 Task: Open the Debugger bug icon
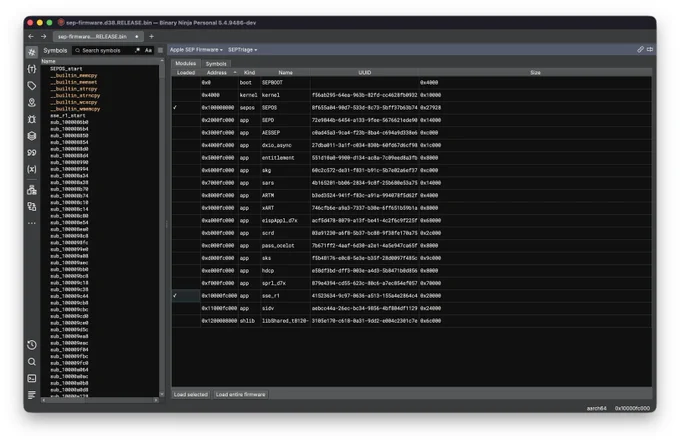point(32,119)
